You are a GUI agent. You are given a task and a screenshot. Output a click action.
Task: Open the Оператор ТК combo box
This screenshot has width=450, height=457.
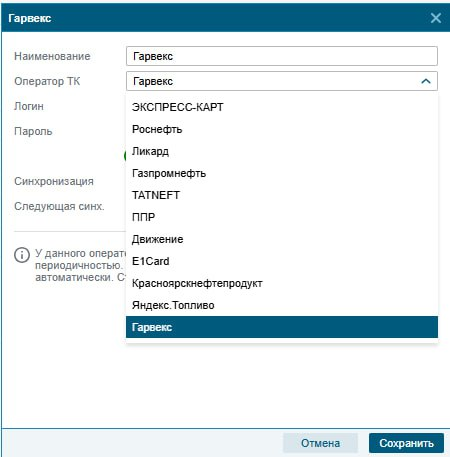click(x=282, y=81)
